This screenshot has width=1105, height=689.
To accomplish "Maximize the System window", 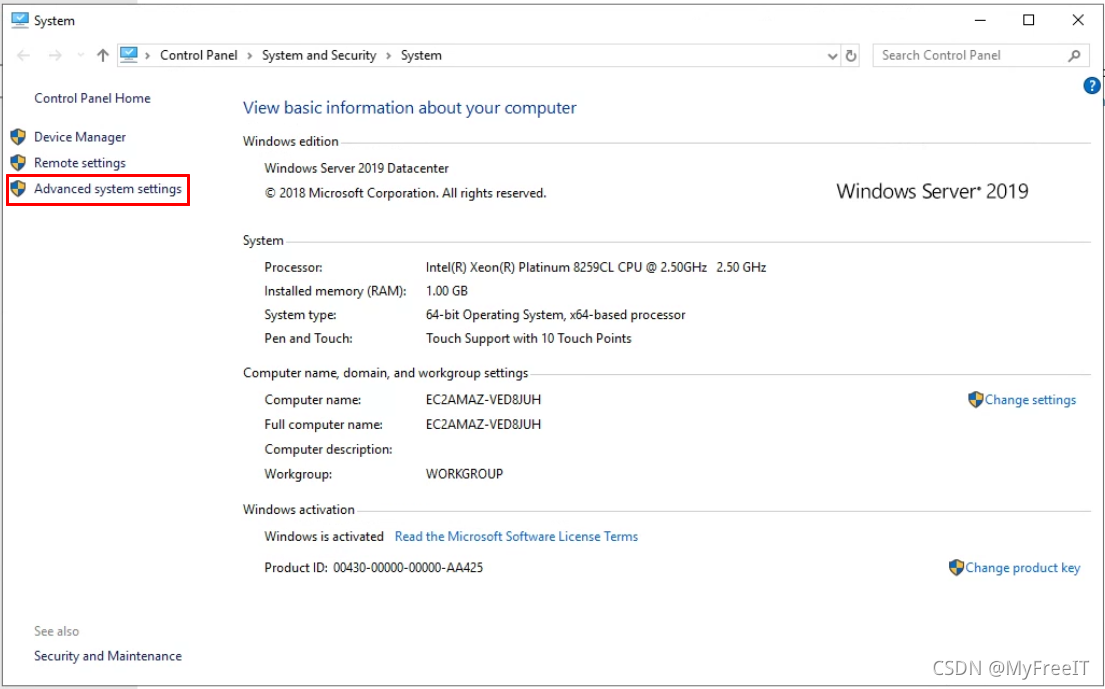I will click(x=1029, y=20).
